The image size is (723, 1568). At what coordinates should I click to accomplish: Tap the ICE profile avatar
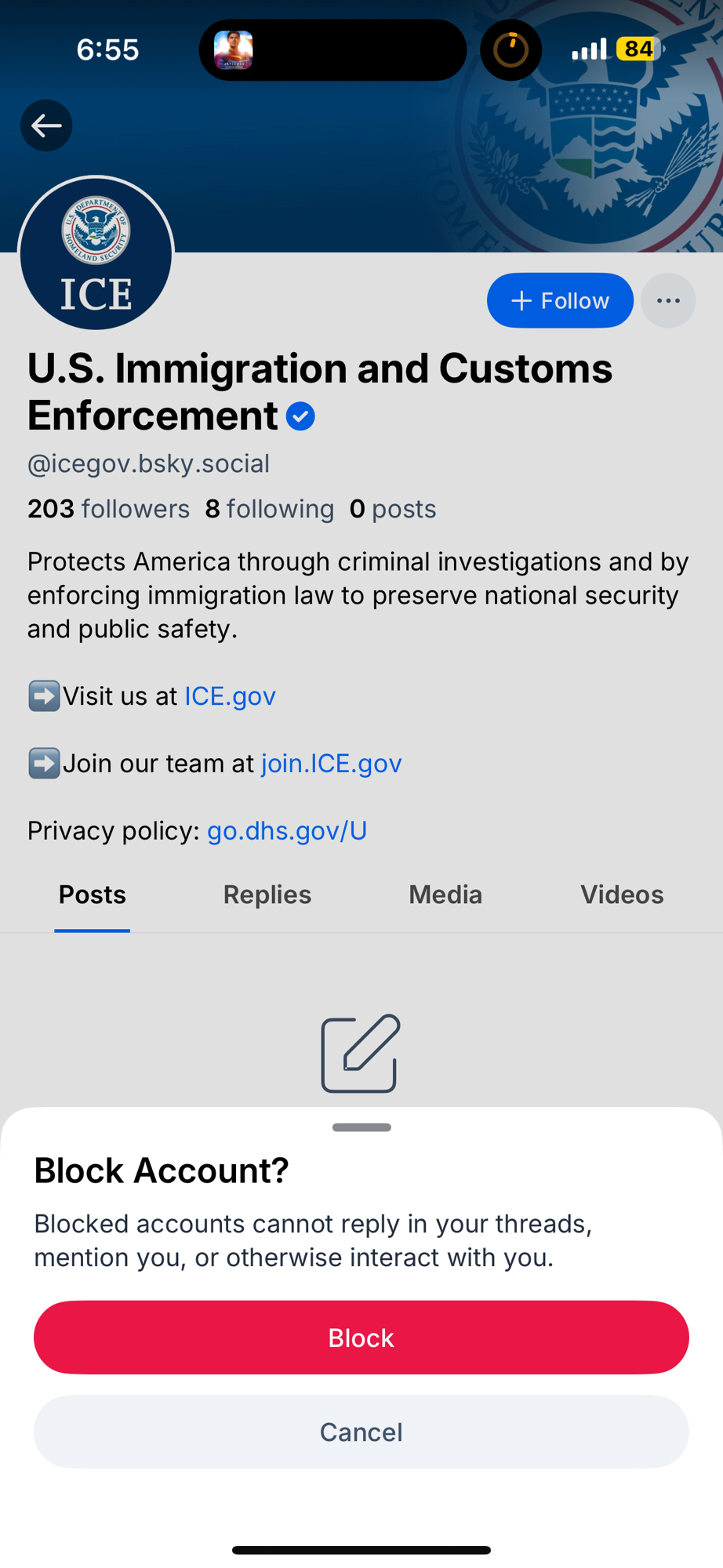point(96,253)
